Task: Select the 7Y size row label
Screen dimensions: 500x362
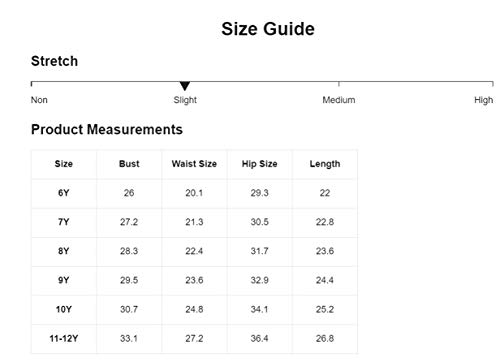Action: [x=64, y=222]
